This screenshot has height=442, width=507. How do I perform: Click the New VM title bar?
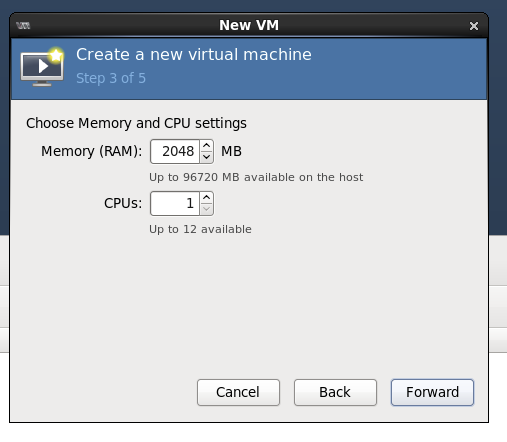coord(249,25)
